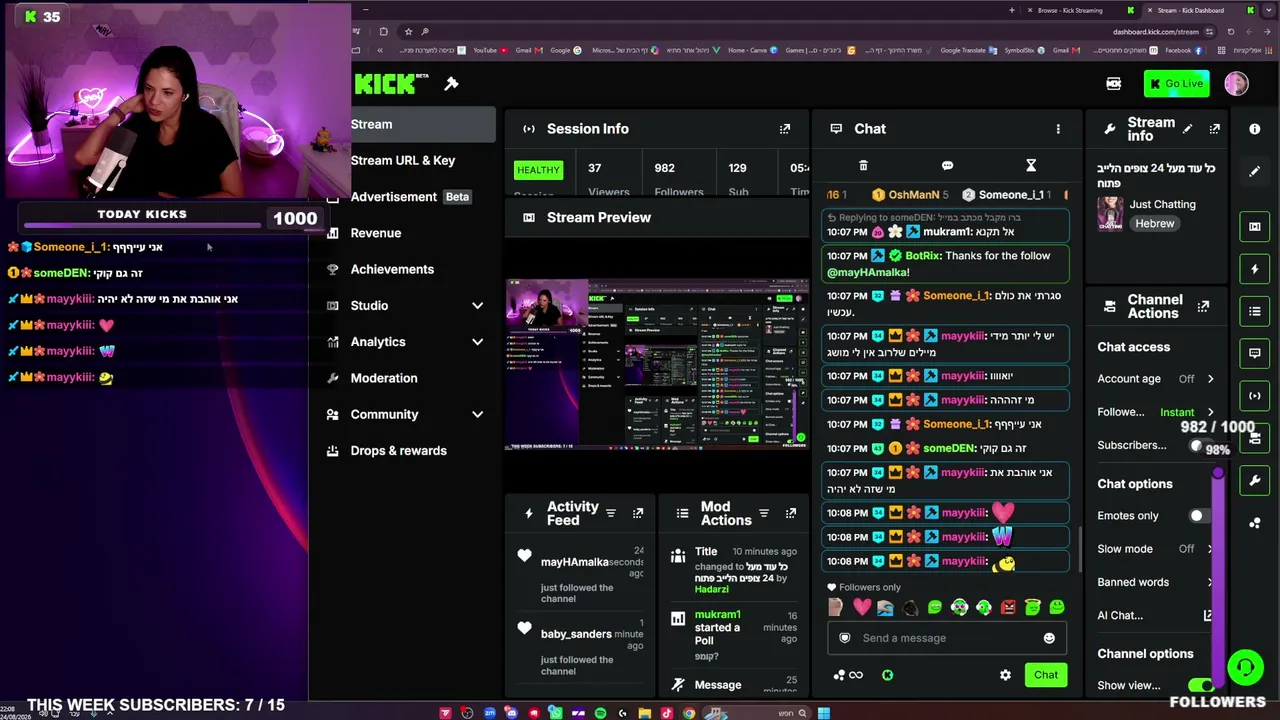
Task: Click the Hadarzi username in Mod Actions
Action: [712, 590]
